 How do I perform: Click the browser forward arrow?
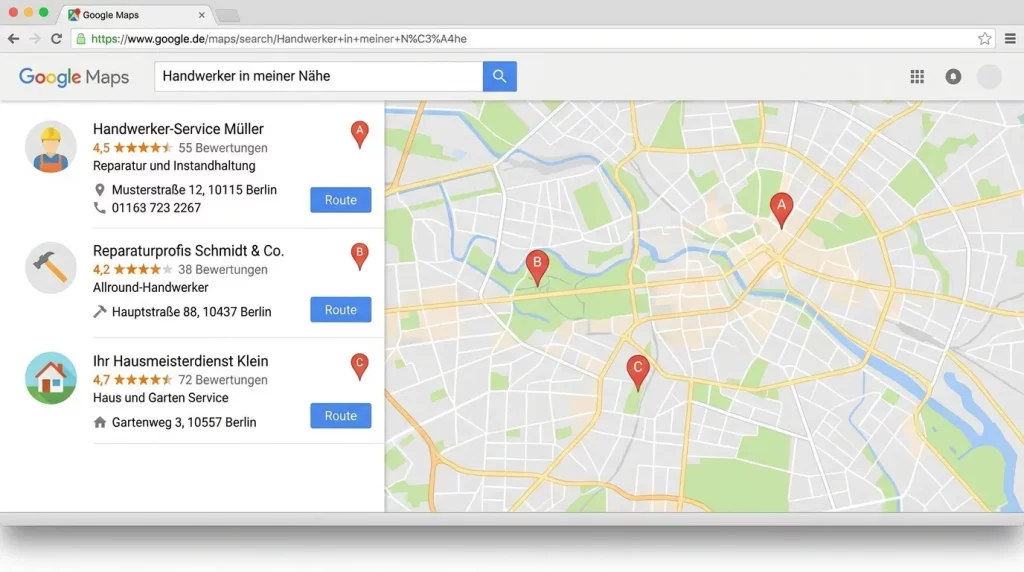[35, 39]
